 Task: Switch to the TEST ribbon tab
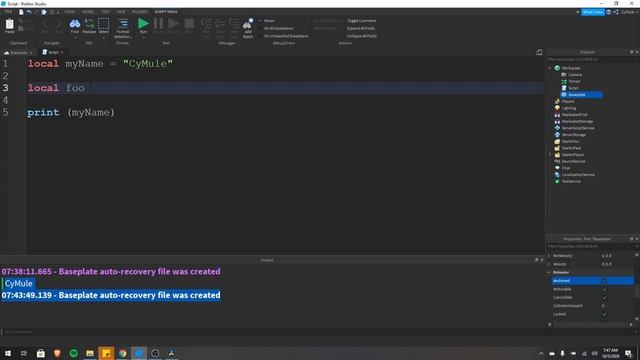pos(106,12)
